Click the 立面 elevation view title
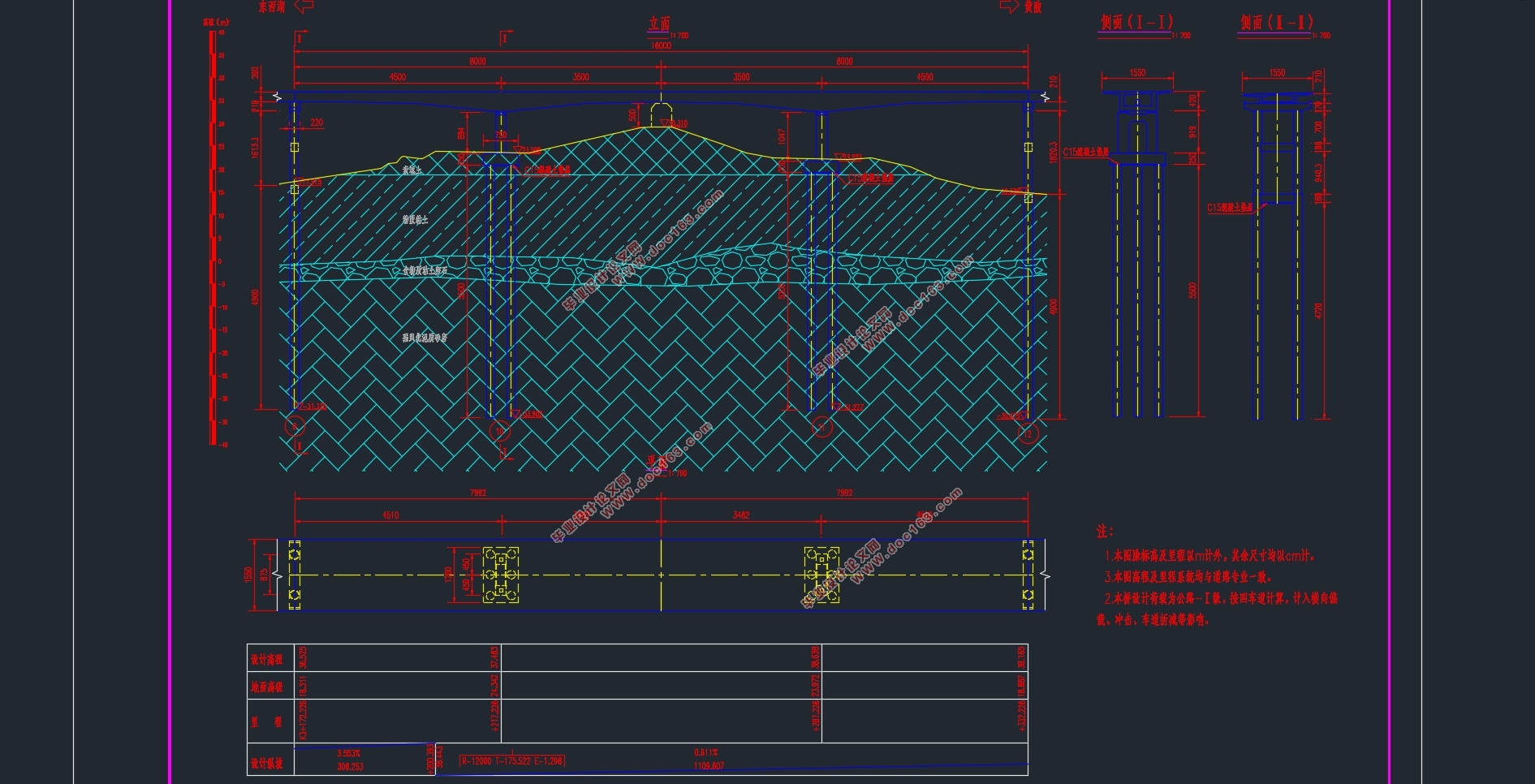 659,24
